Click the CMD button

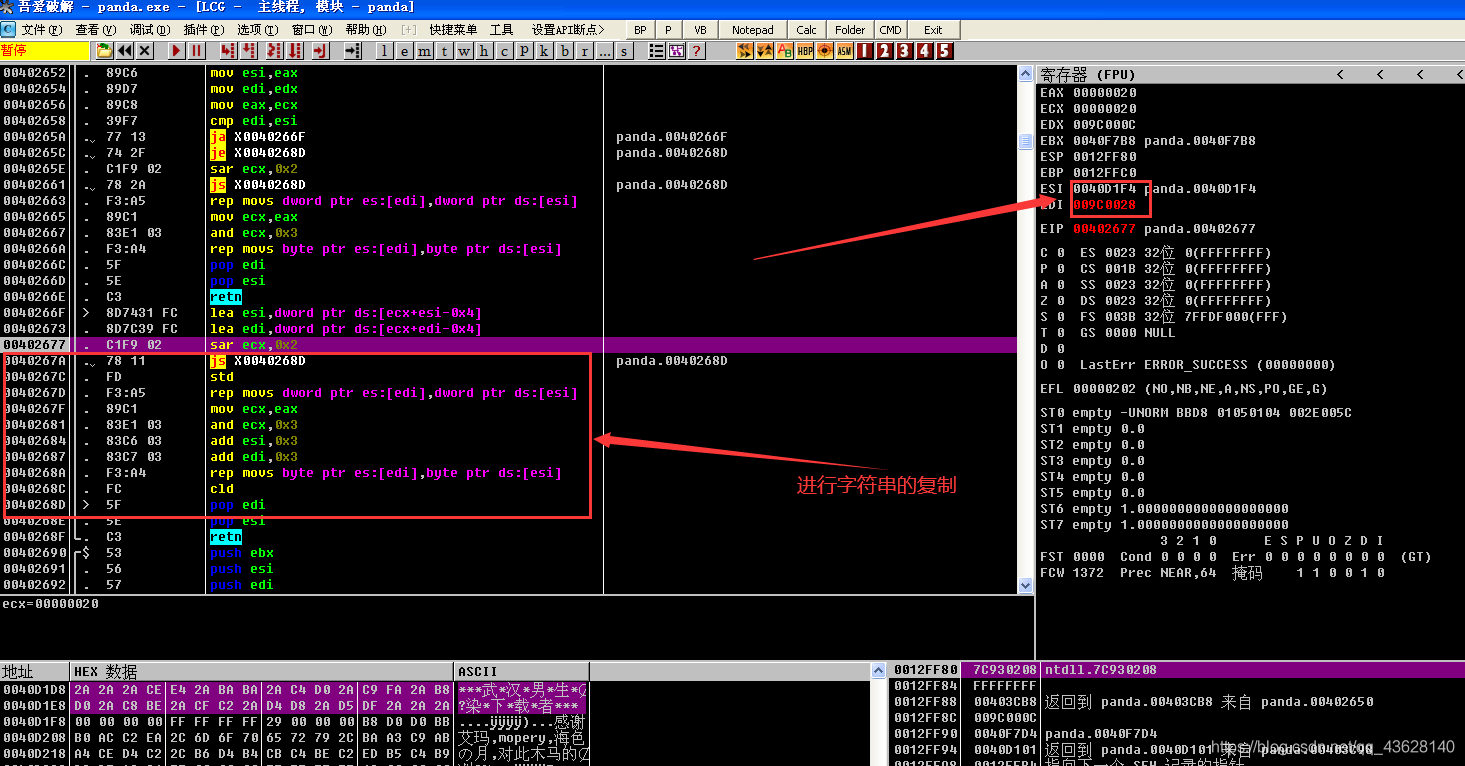(890, 30)
